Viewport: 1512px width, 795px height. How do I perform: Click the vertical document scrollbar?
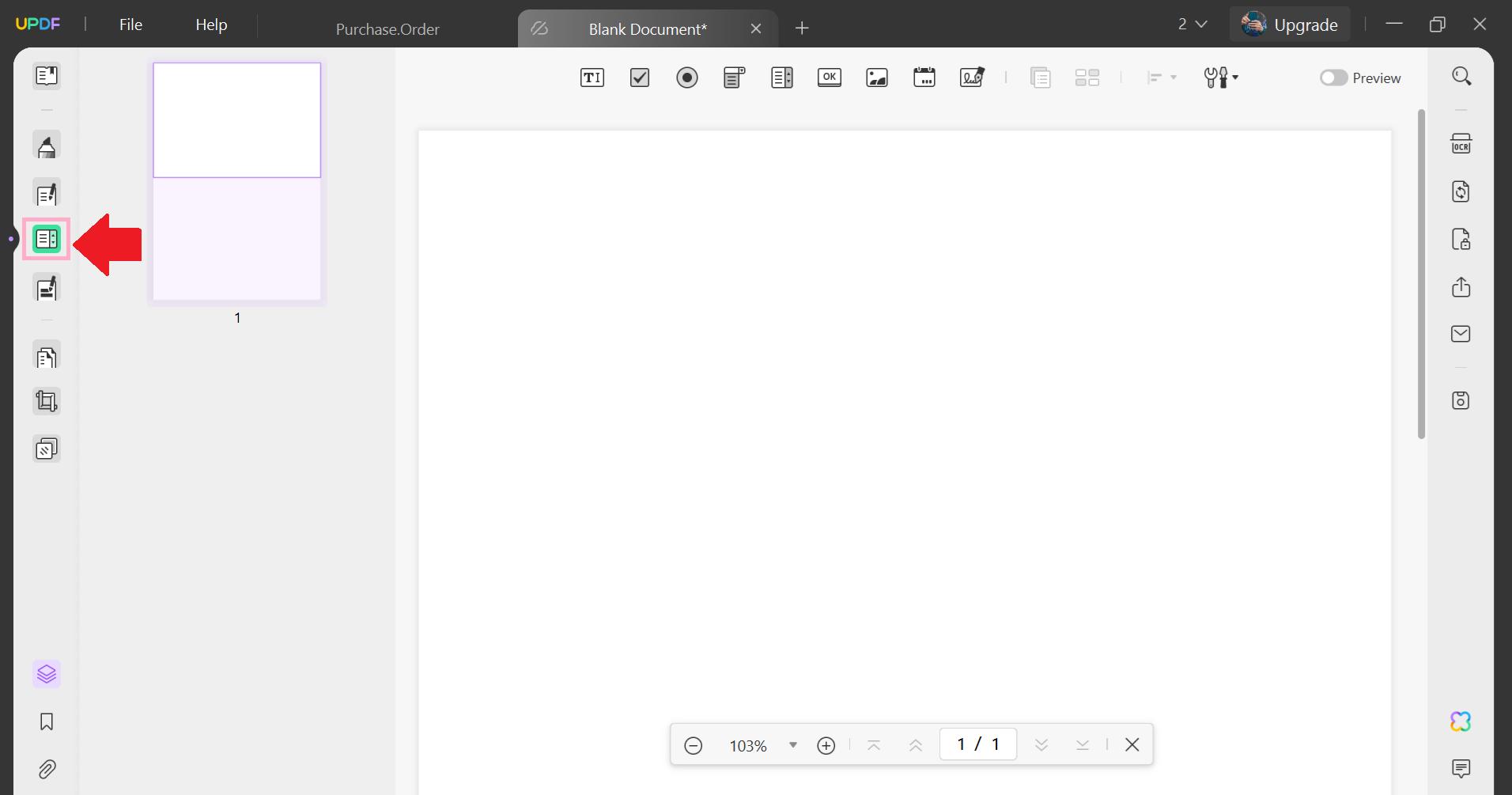point(1421,274)
